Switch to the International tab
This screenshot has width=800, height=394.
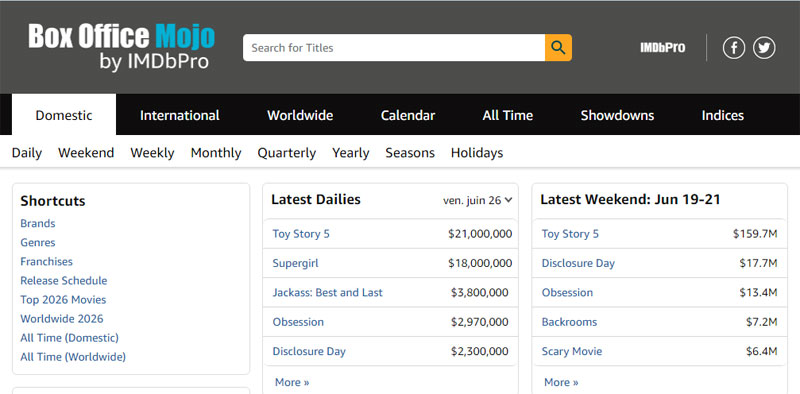coord(180,115)
